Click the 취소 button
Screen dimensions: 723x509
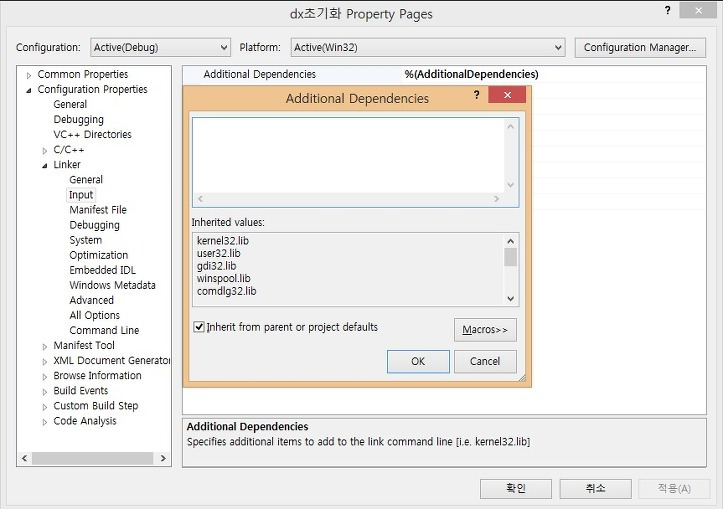595,488
